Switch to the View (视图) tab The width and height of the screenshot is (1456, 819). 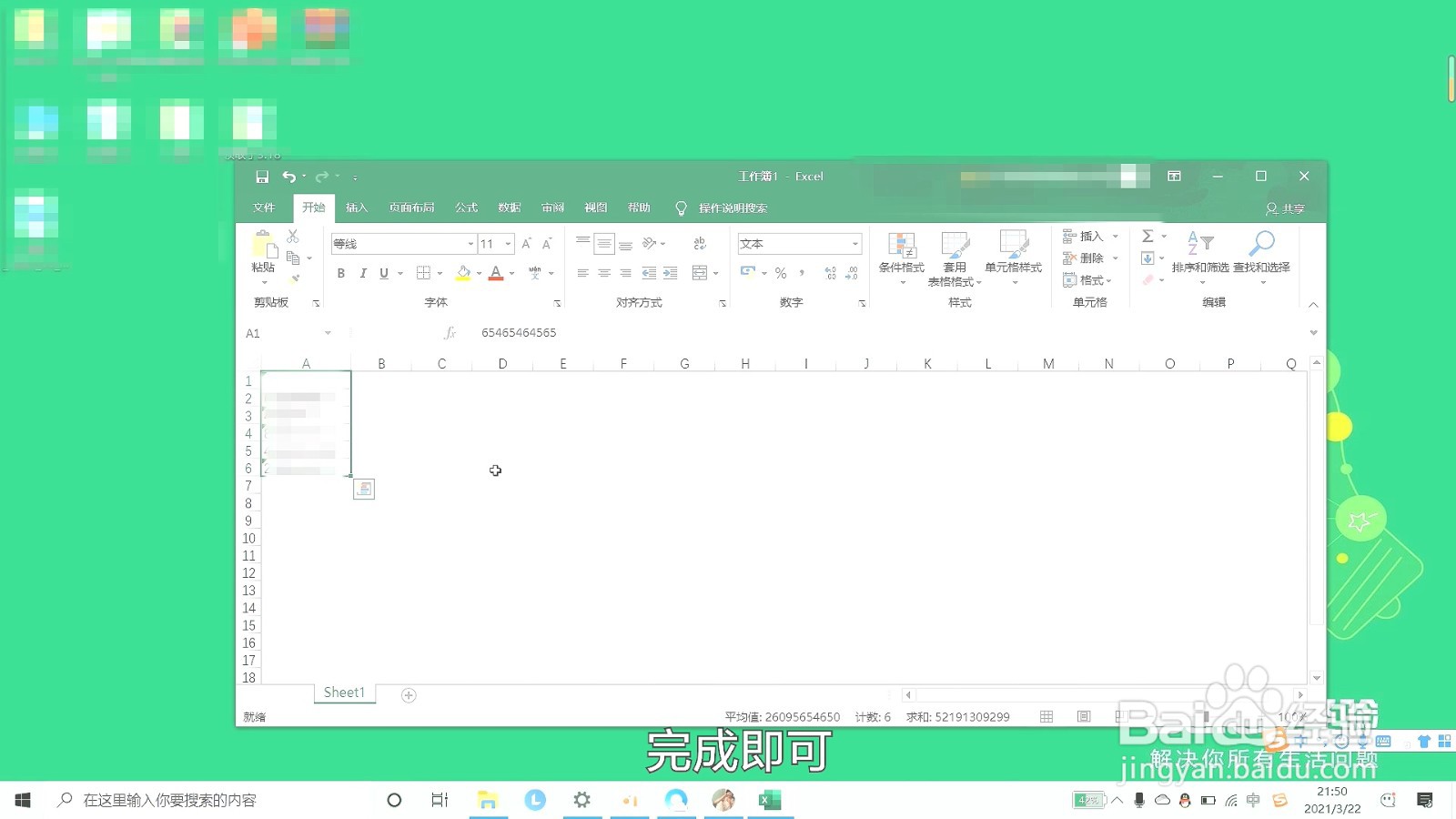click(595, 208)
